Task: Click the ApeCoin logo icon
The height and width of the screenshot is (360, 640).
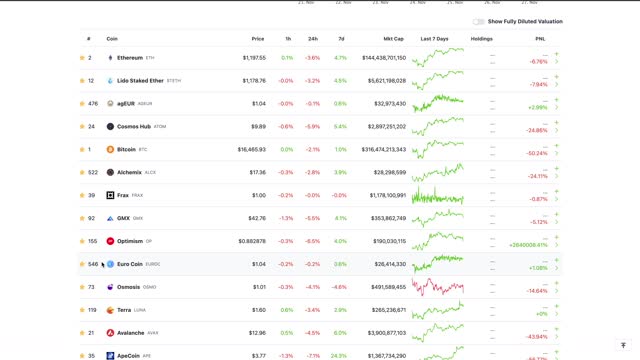Action: tap(110, 356)
